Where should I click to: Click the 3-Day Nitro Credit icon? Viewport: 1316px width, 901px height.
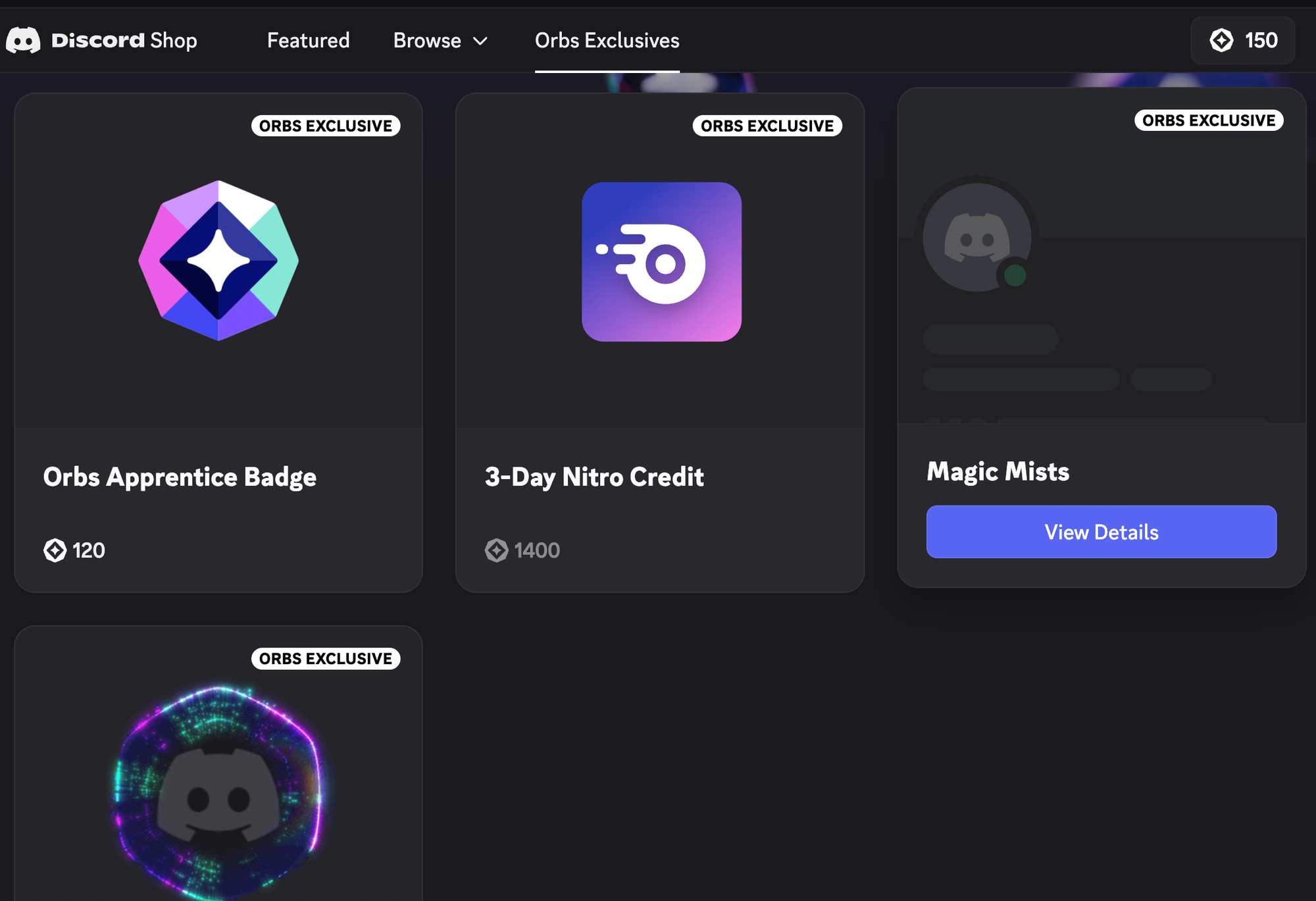click(661, 262)
